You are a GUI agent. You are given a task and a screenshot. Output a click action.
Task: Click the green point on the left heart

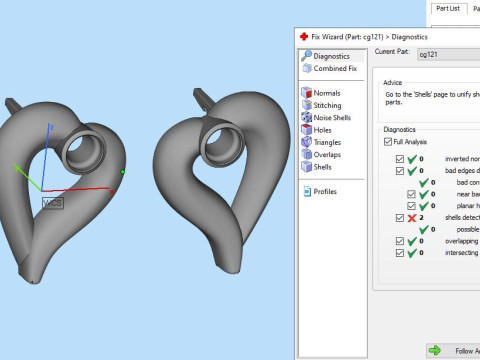(122, 172)
